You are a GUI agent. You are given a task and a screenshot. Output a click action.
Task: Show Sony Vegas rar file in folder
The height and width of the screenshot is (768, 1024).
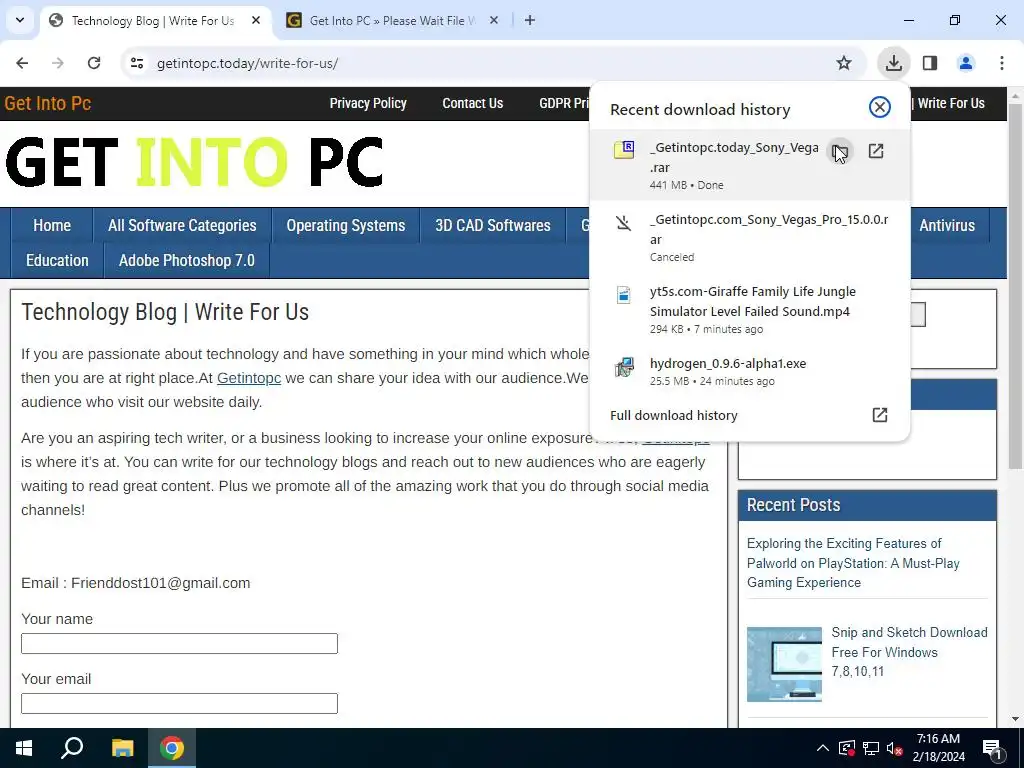840,152
